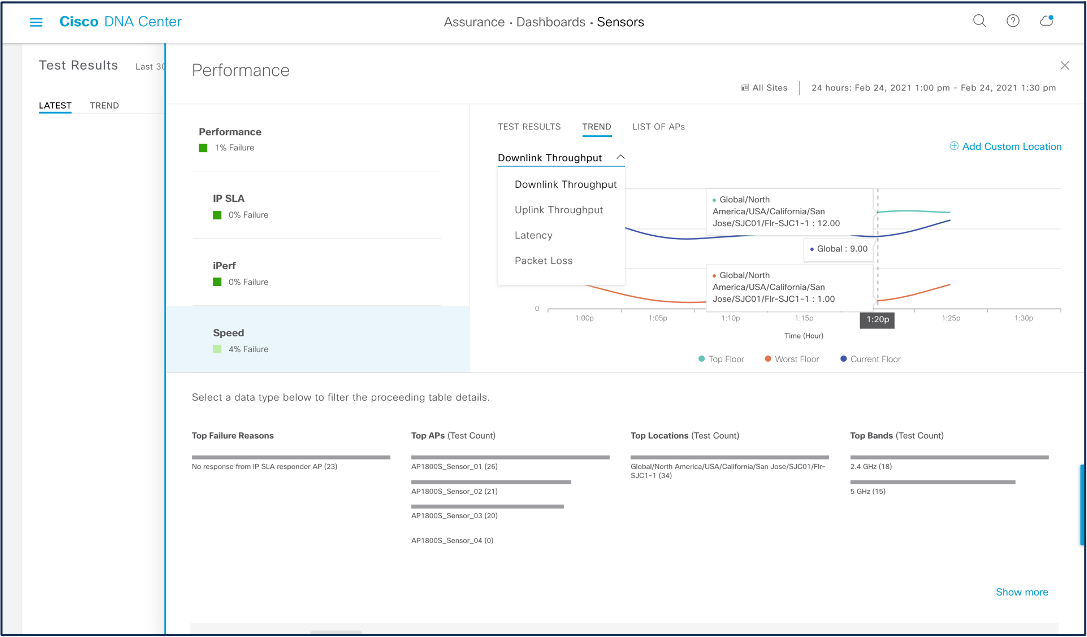Click the Cisco DNA Center logo
Image resolution: width=1087 pixels, height=637 pixels.
click(x=121, y=21)
